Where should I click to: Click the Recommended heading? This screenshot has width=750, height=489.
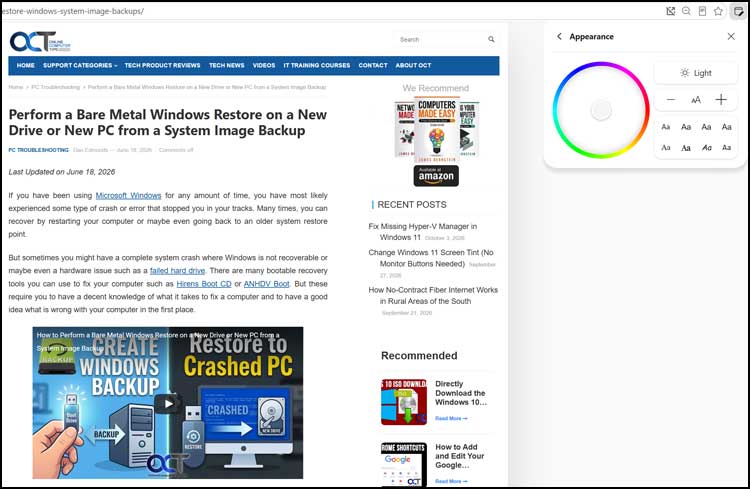(419, 356)
